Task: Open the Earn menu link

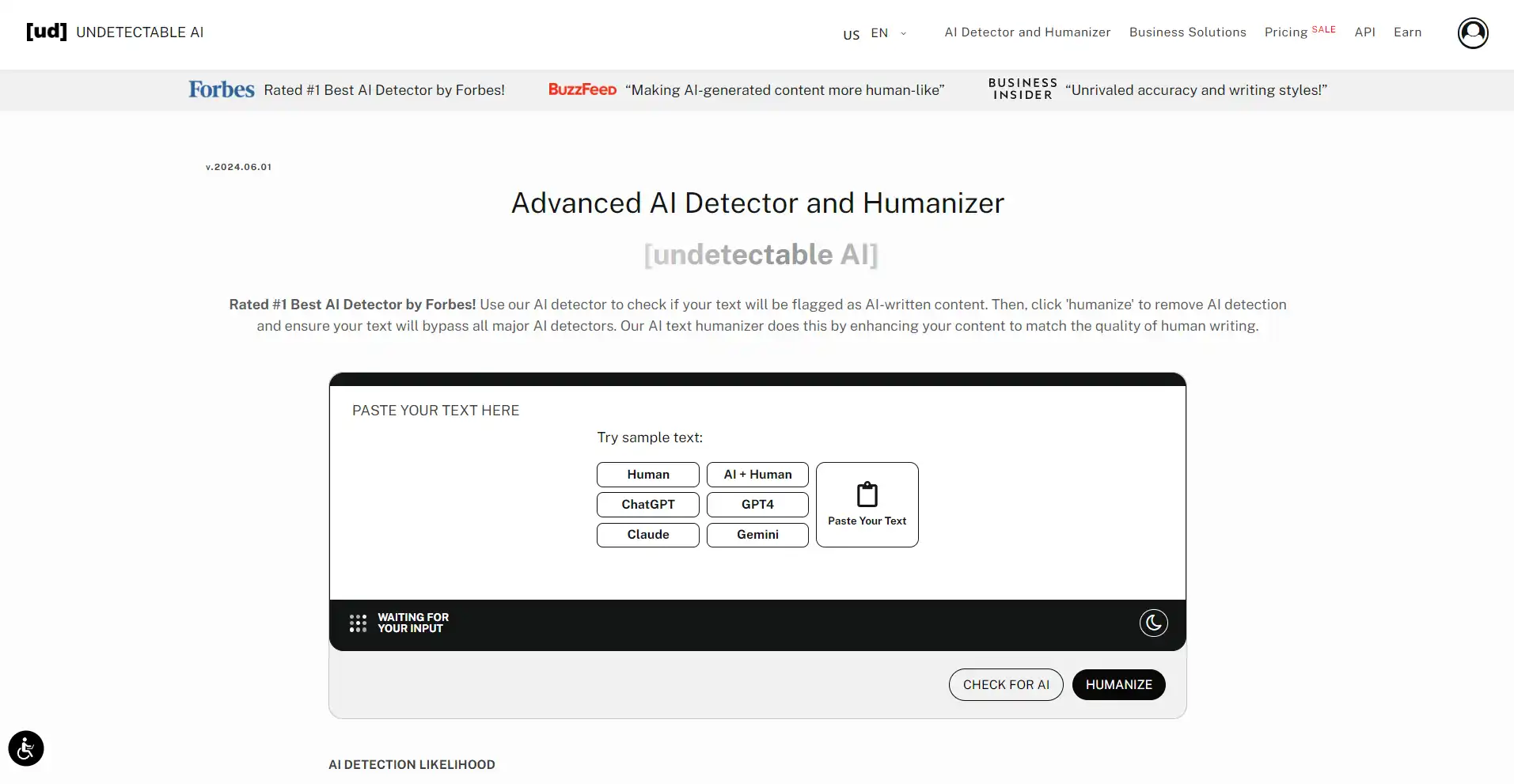Action: pos(1407,32)
